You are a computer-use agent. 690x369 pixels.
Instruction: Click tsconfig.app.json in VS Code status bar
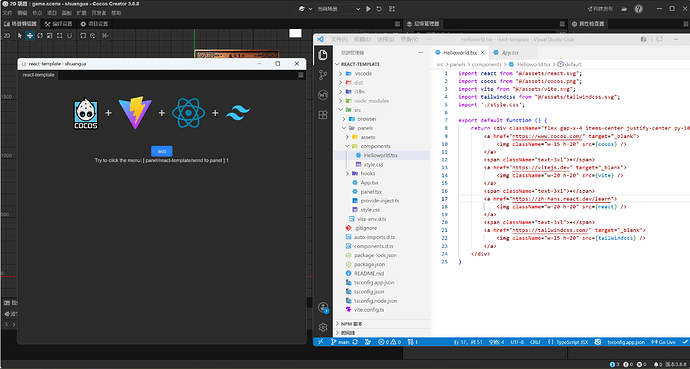coord(626,342)
